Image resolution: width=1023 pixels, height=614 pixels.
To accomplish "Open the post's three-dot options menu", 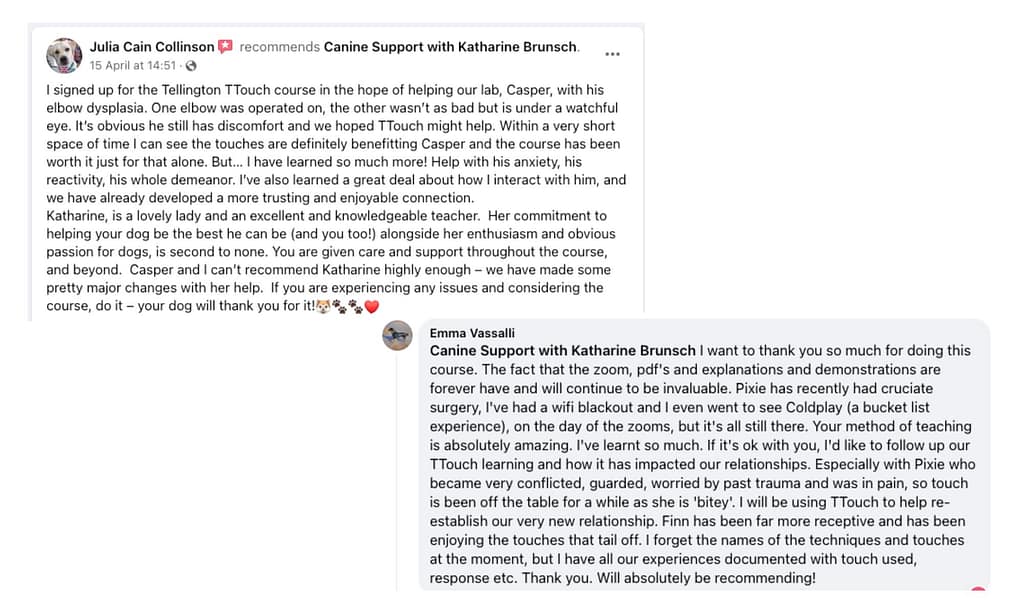I will (x=613, y=54).
